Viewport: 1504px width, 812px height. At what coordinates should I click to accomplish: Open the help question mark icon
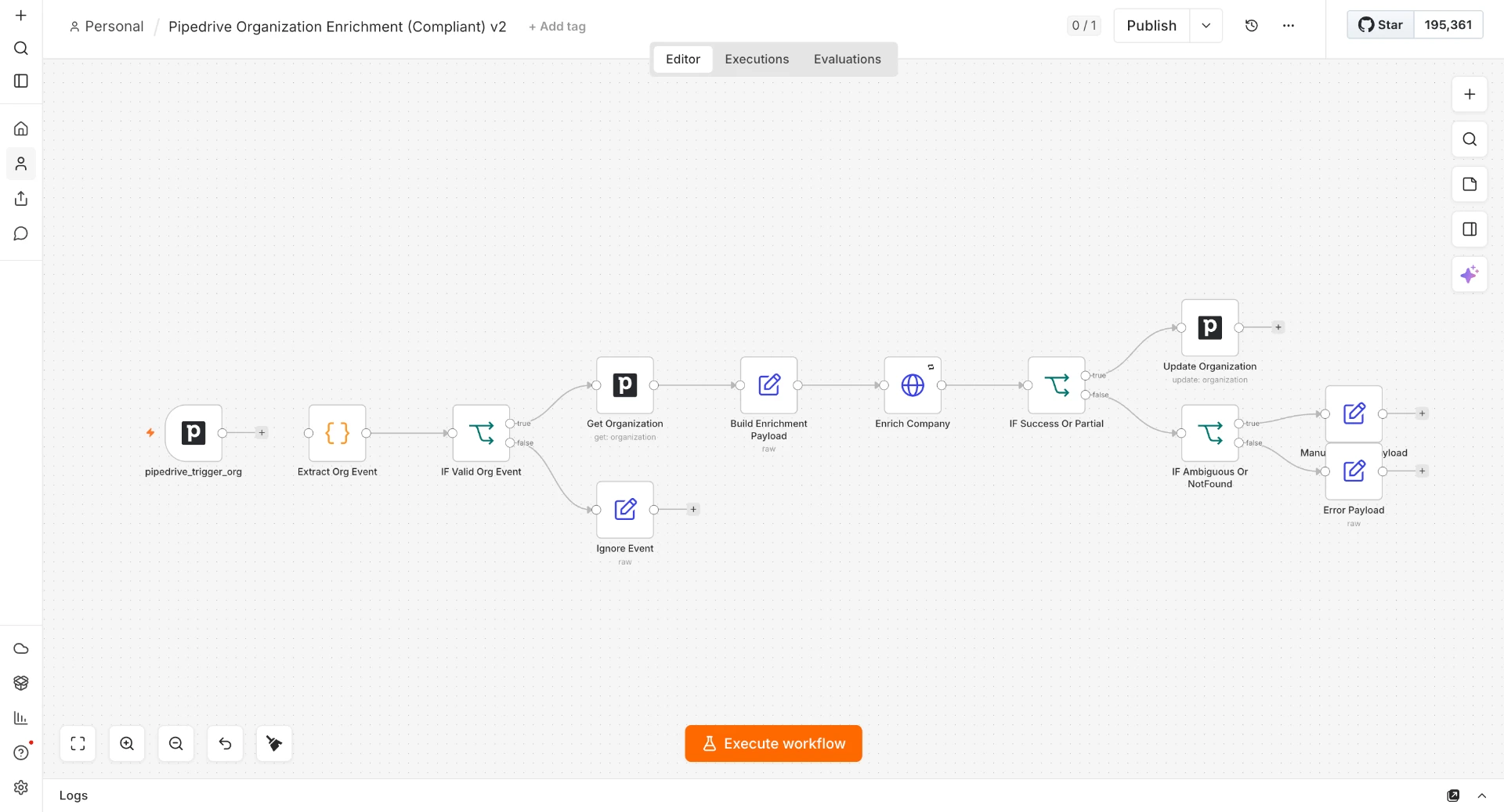point(21,752)
